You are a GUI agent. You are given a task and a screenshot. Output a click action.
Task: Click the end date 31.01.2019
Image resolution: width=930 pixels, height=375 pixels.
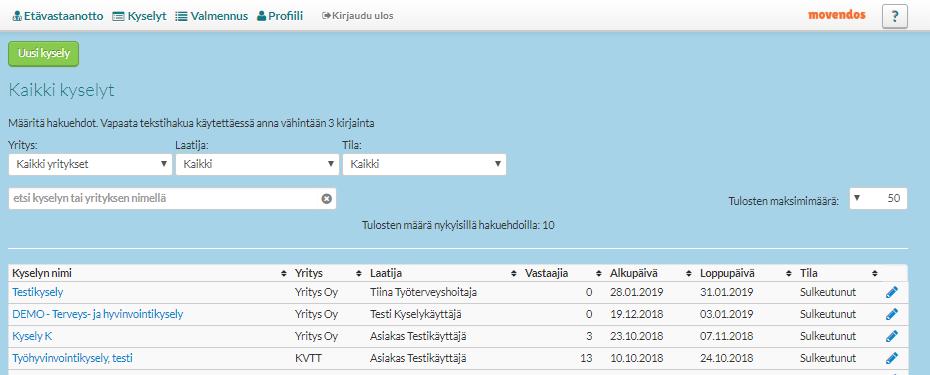(727, 292)
